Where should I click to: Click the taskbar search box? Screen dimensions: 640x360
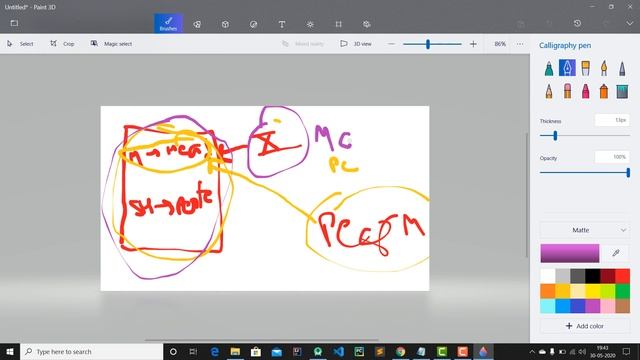click(92, 351)
